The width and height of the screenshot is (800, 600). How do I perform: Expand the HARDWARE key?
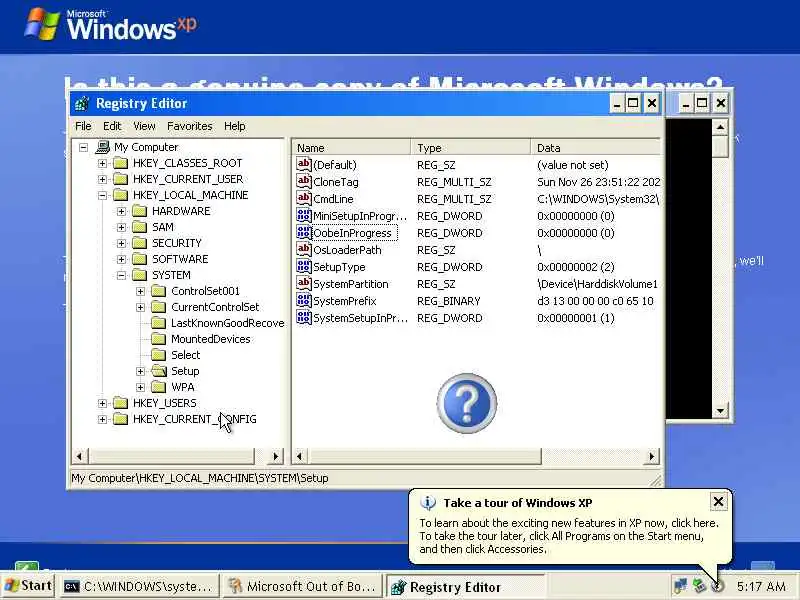[x=121, y=211]
